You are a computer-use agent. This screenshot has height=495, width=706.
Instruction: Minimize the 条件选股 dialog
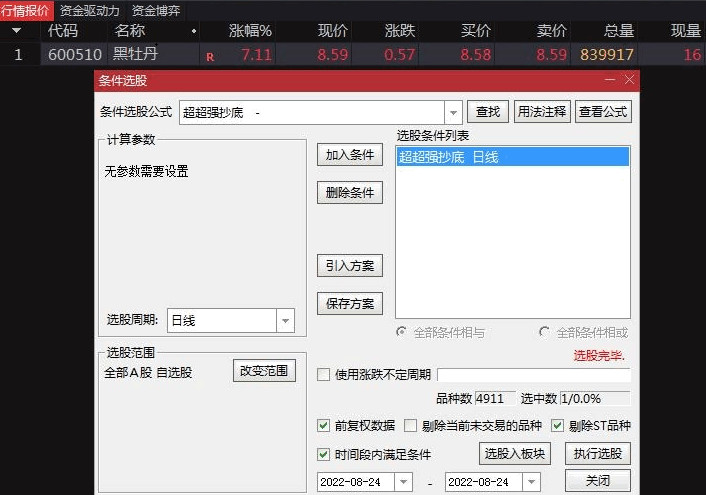[x=610, y=80]
